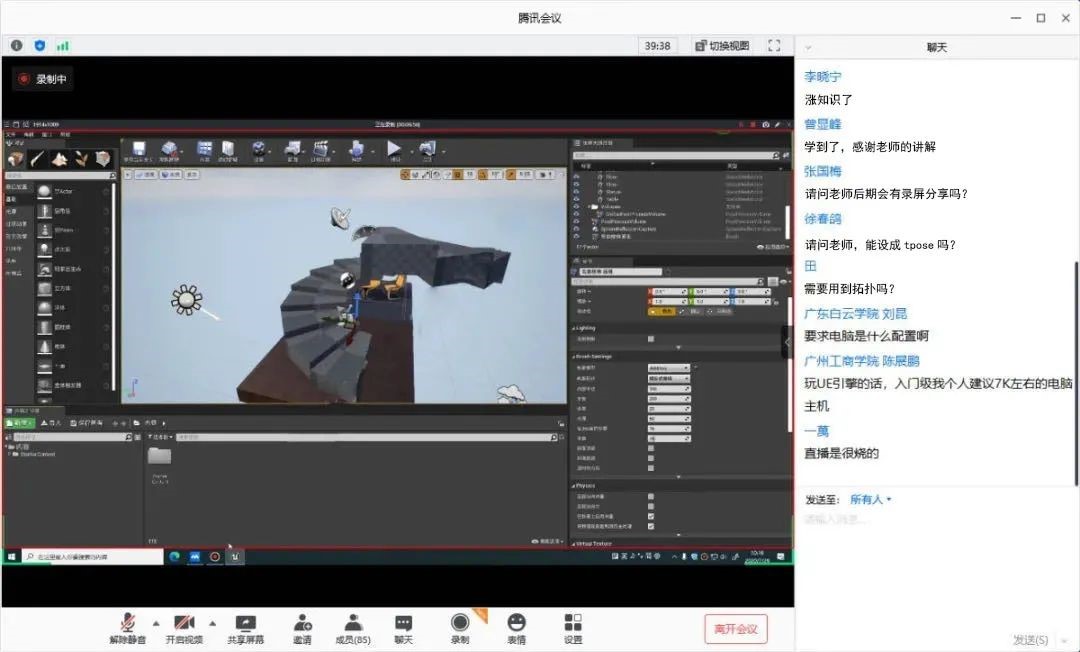Unmute the microphone via 解除静音
Viewport: 1080px width, 652px height.
pos(127,629)
